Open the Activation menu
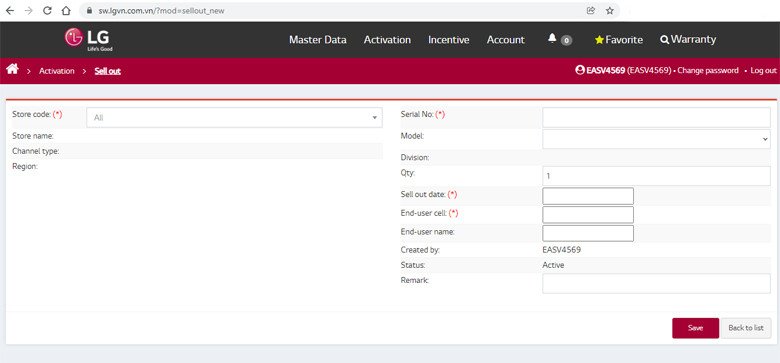This screenshot has height=363, width=780. 387,40
